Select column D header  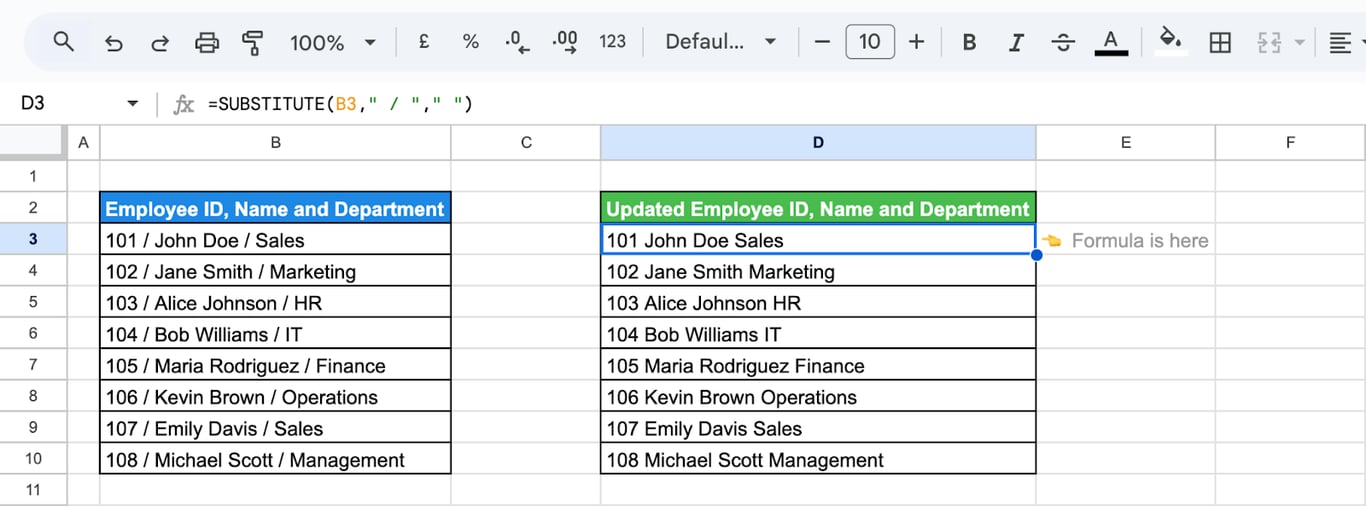click(818, 143)
